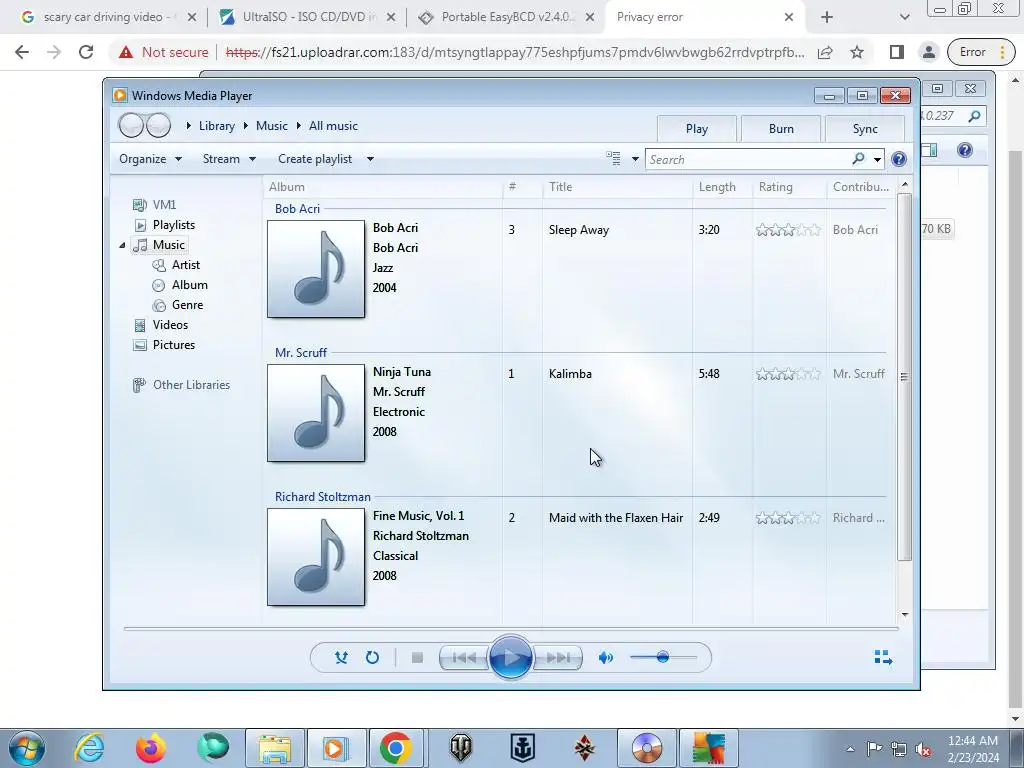Sort by the Title column header
The height and width of the screenshot is (768, 1024).
point(618,187)
